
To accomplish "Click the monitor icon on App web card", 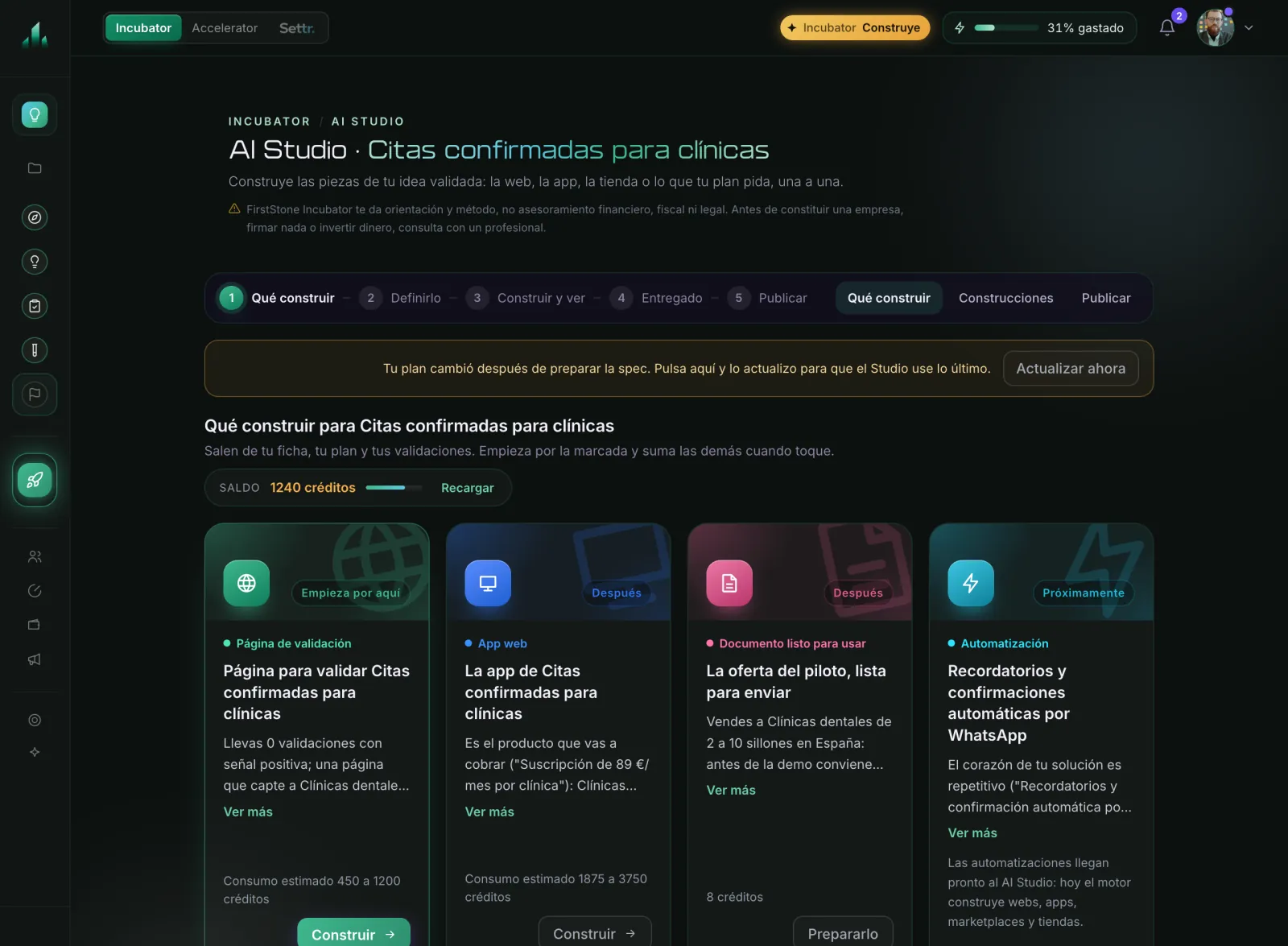I will (x=488, y=583).
